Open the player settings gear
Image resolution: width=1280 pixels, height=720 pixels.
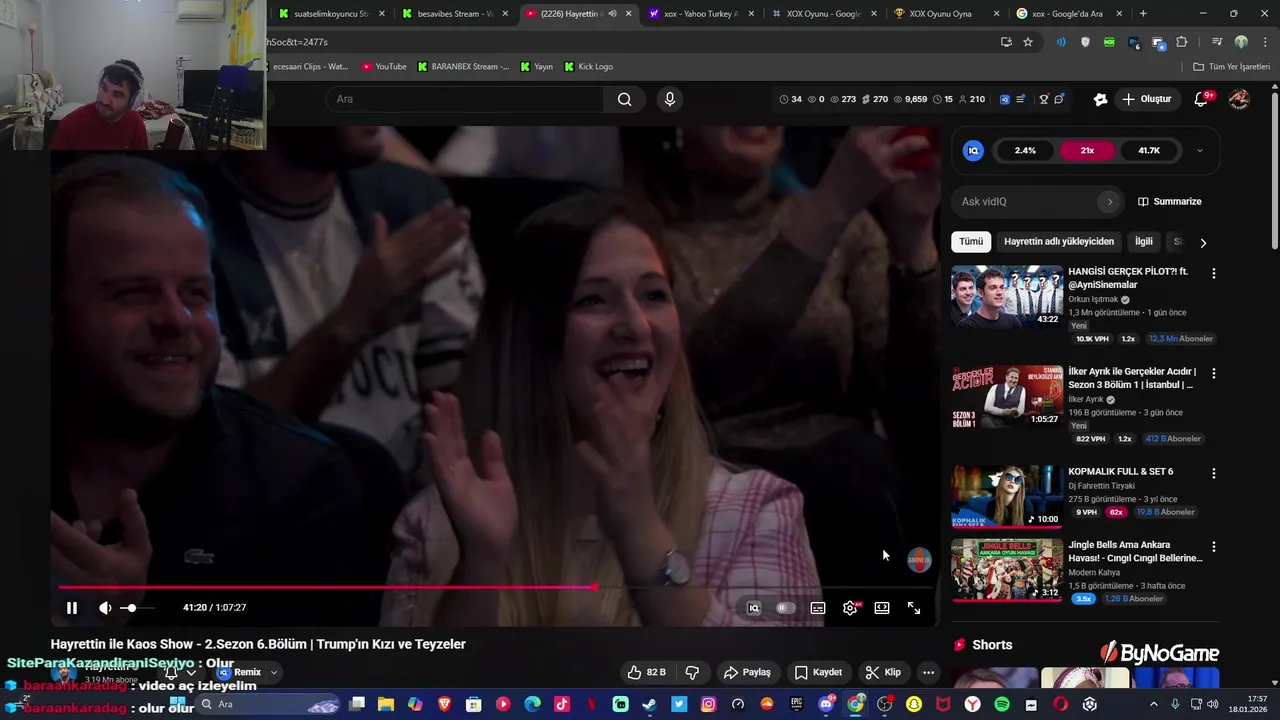[x=850, y=608]
